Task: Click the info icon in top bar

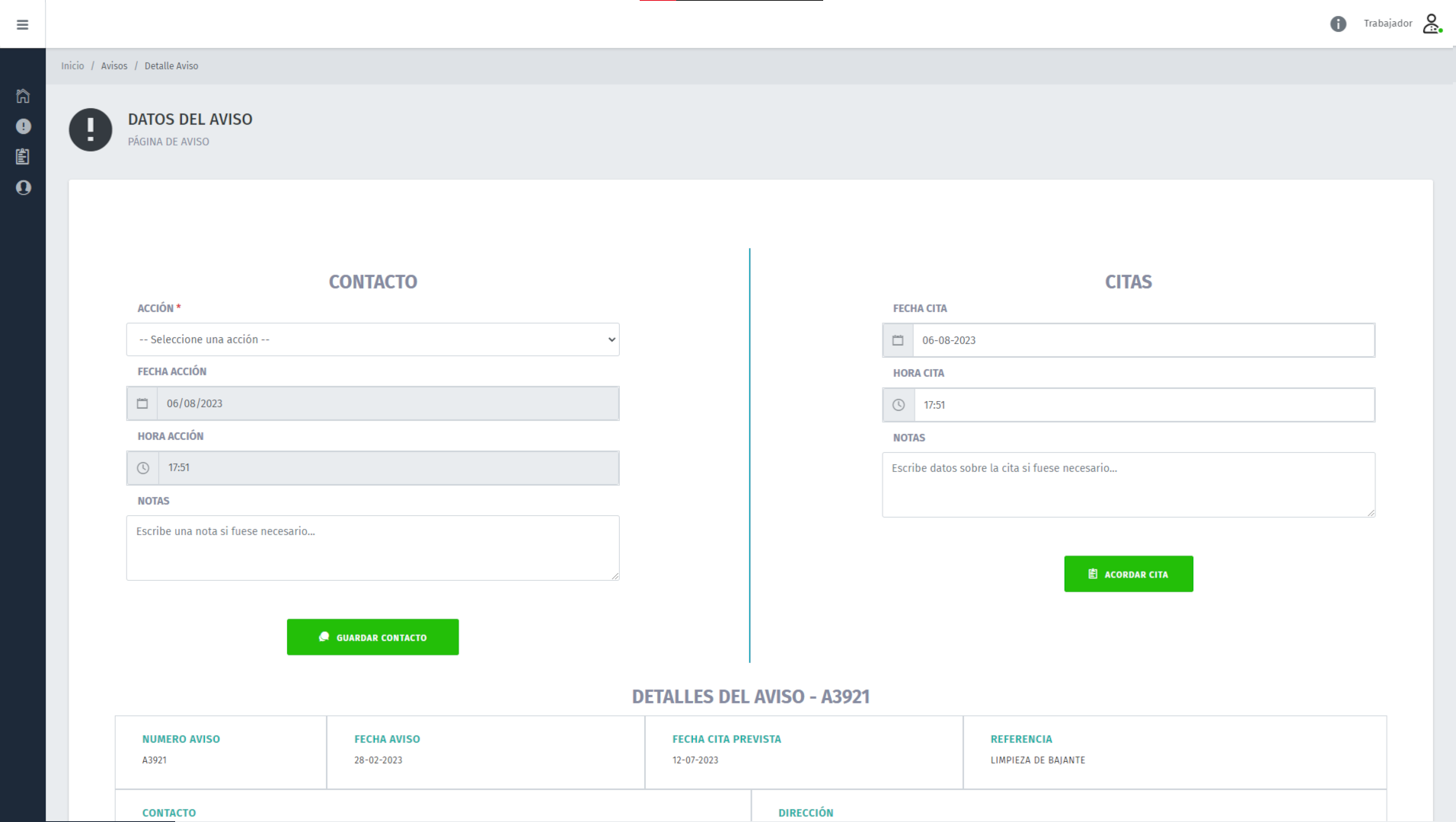Action: 1338,24
